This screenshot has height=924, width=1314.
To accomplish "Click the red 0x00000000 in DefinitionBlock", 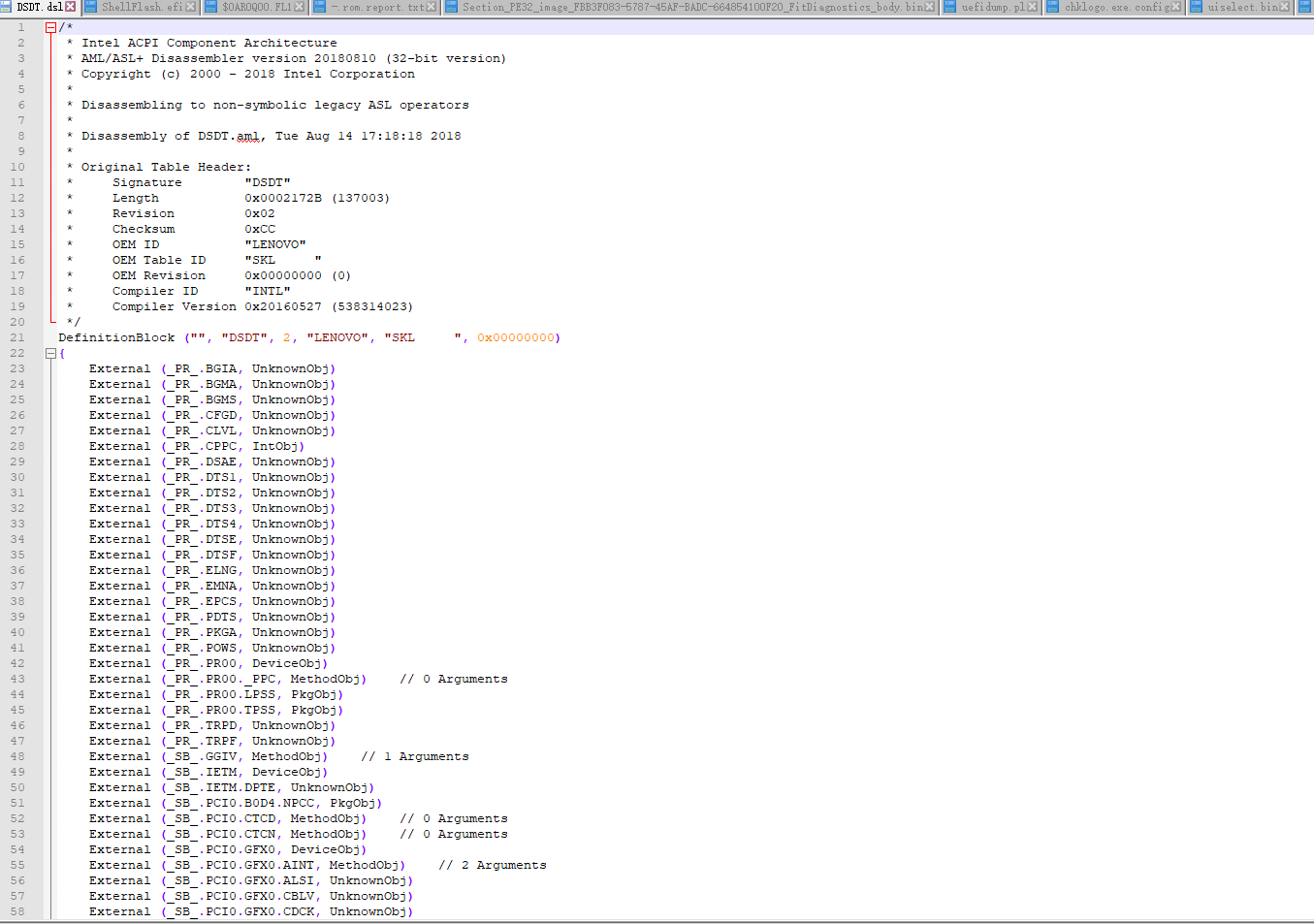I will click(x=516, y=337).
